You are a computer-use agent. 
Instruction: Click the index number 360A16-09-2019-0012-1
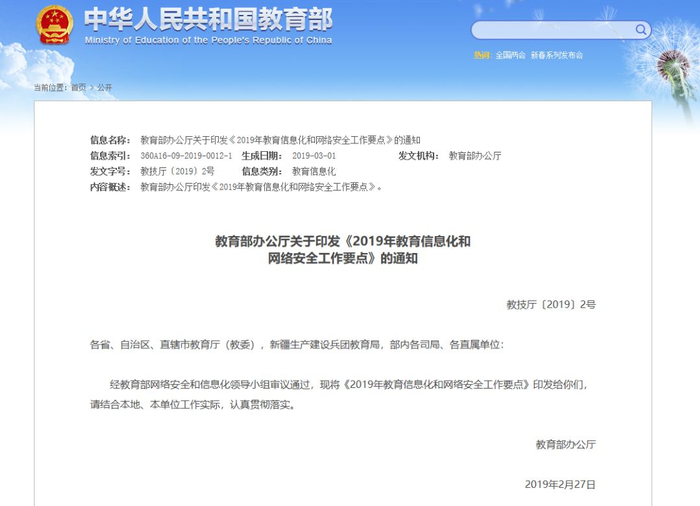point(186,156)
